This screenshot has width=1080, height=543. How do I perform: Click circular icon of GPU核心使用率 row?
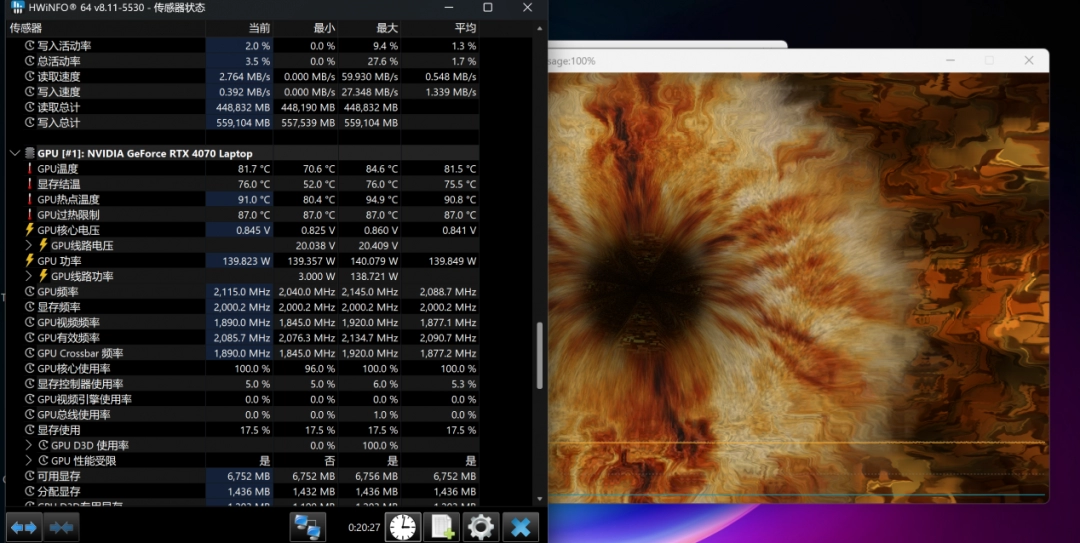(30, 368)
